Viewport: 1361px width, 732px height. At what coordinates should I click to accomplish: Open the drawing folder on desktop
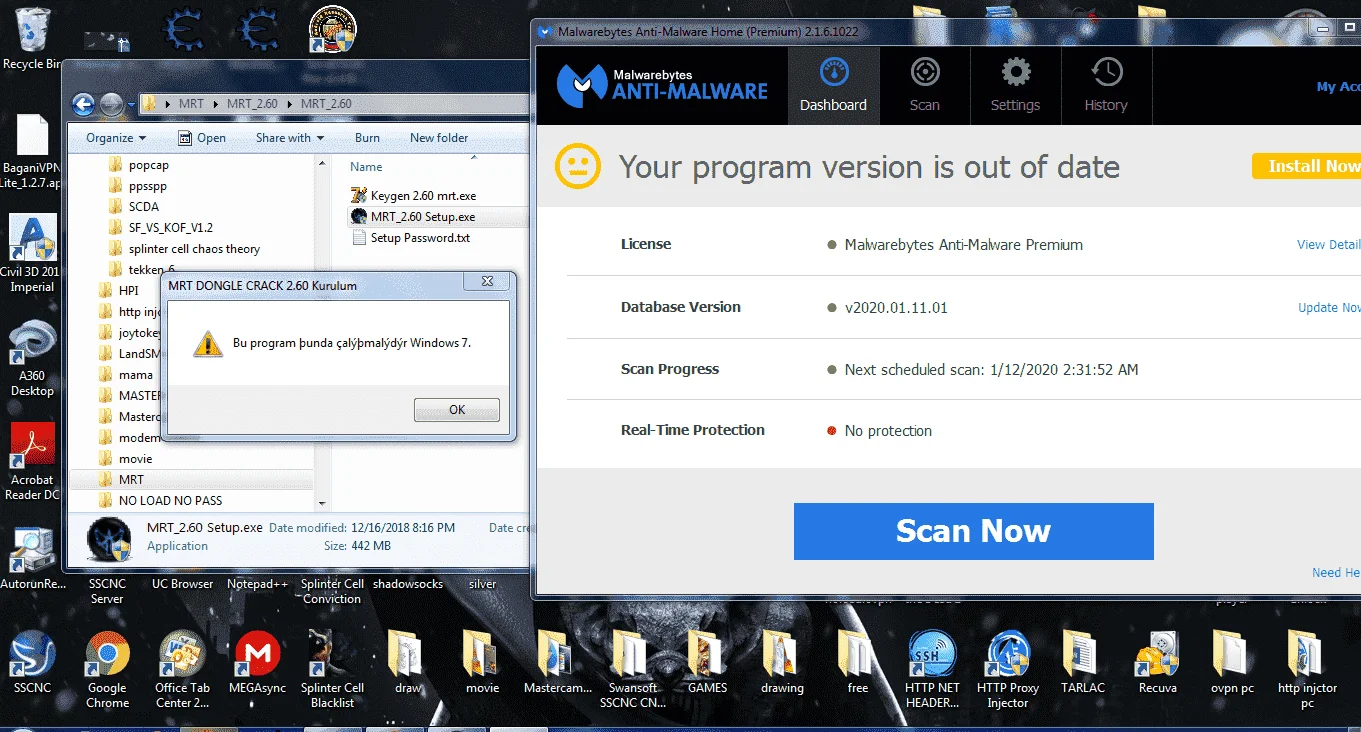[782, 663]
